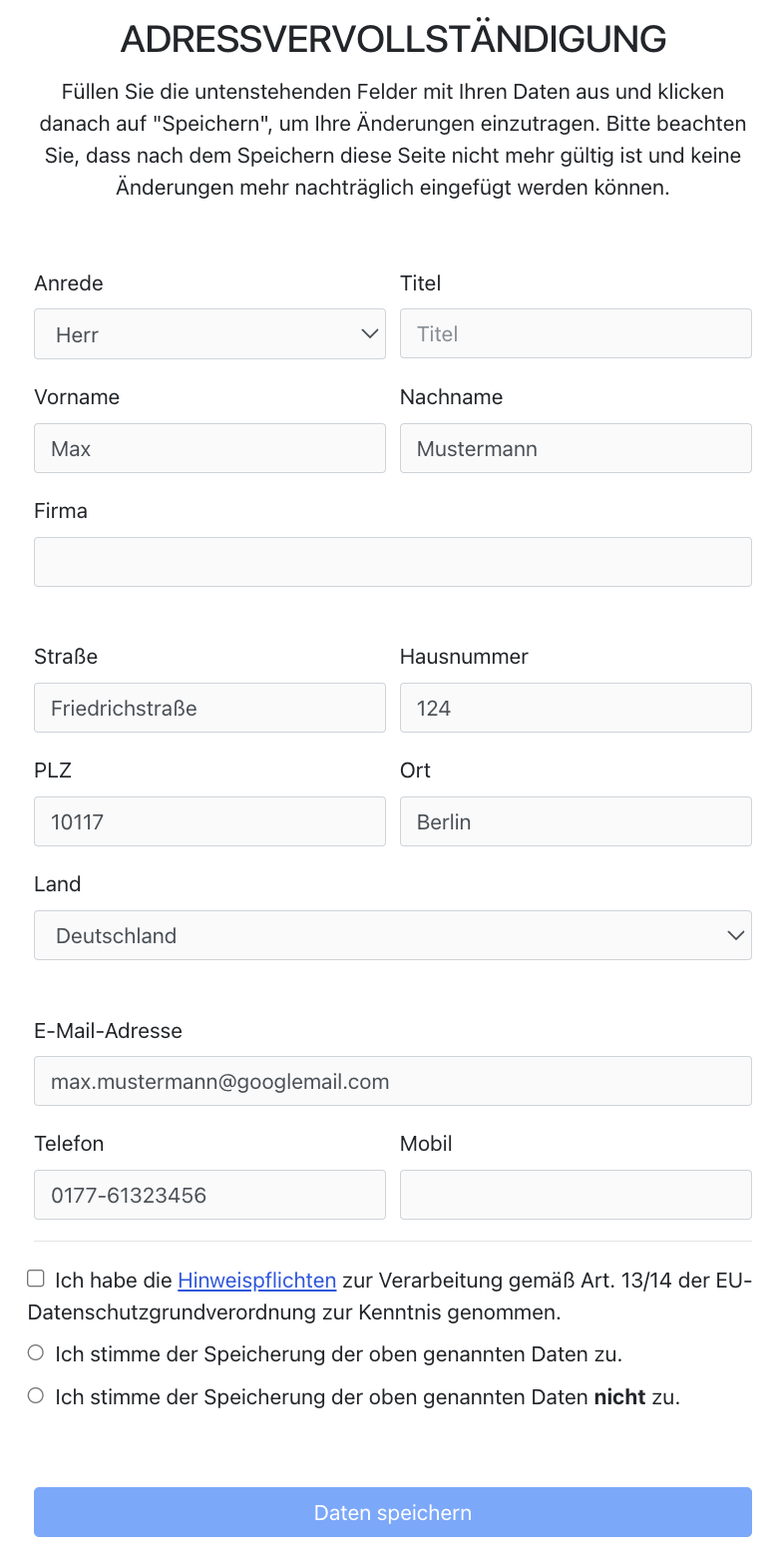Check the Hinweispflichten acknowledgment checkbox
The width and height of the screenshot is (784, 1565).
click(x=36, y=1279)
